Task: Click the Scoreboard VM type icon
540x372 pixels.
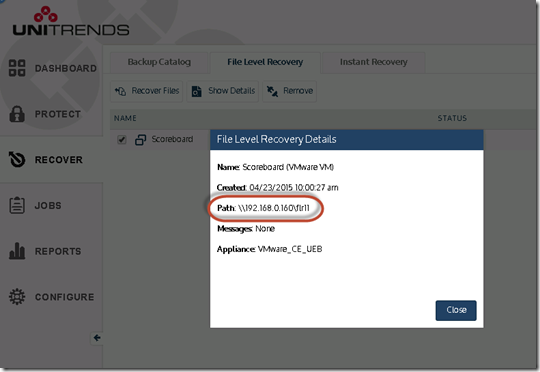Action: point(141,140)
